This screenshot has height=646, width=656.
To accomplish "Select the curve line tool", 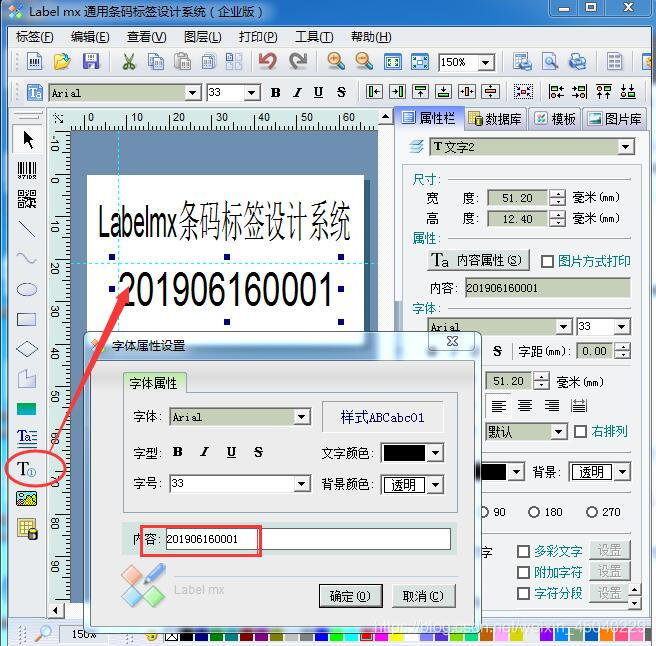I will click(27, 258).
